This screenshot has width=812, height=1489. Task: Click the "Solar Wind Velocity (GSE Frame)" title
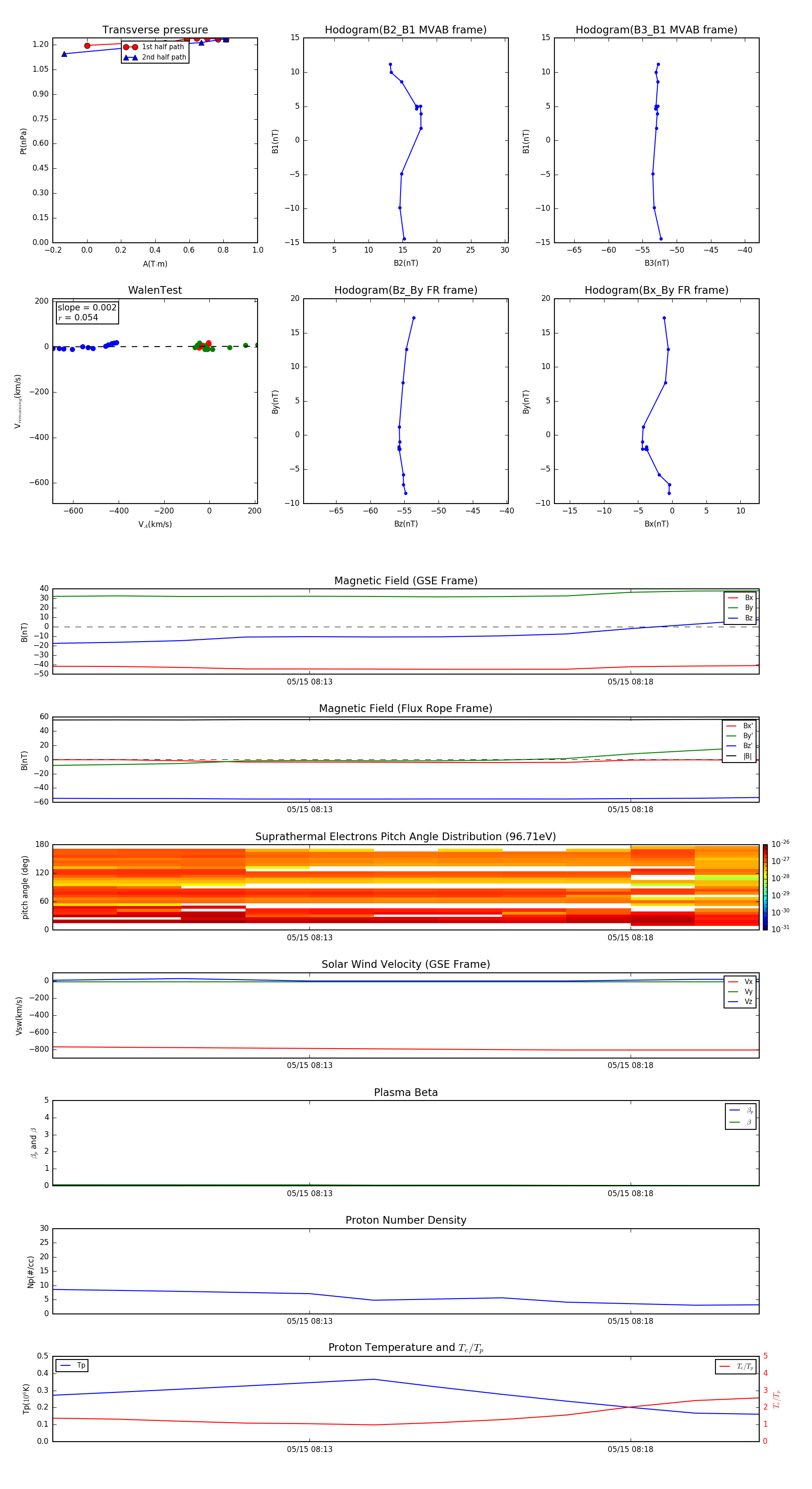click(406, 964)
